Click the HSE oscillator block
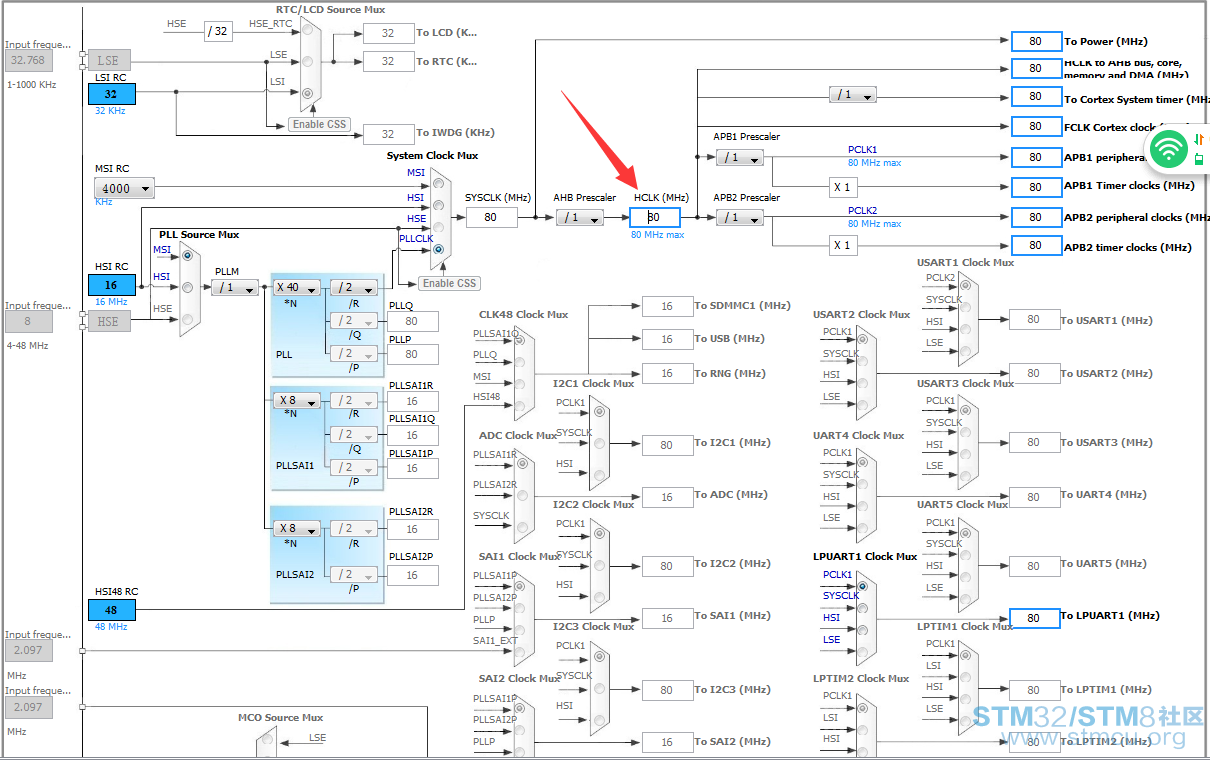 coord(108,321)
